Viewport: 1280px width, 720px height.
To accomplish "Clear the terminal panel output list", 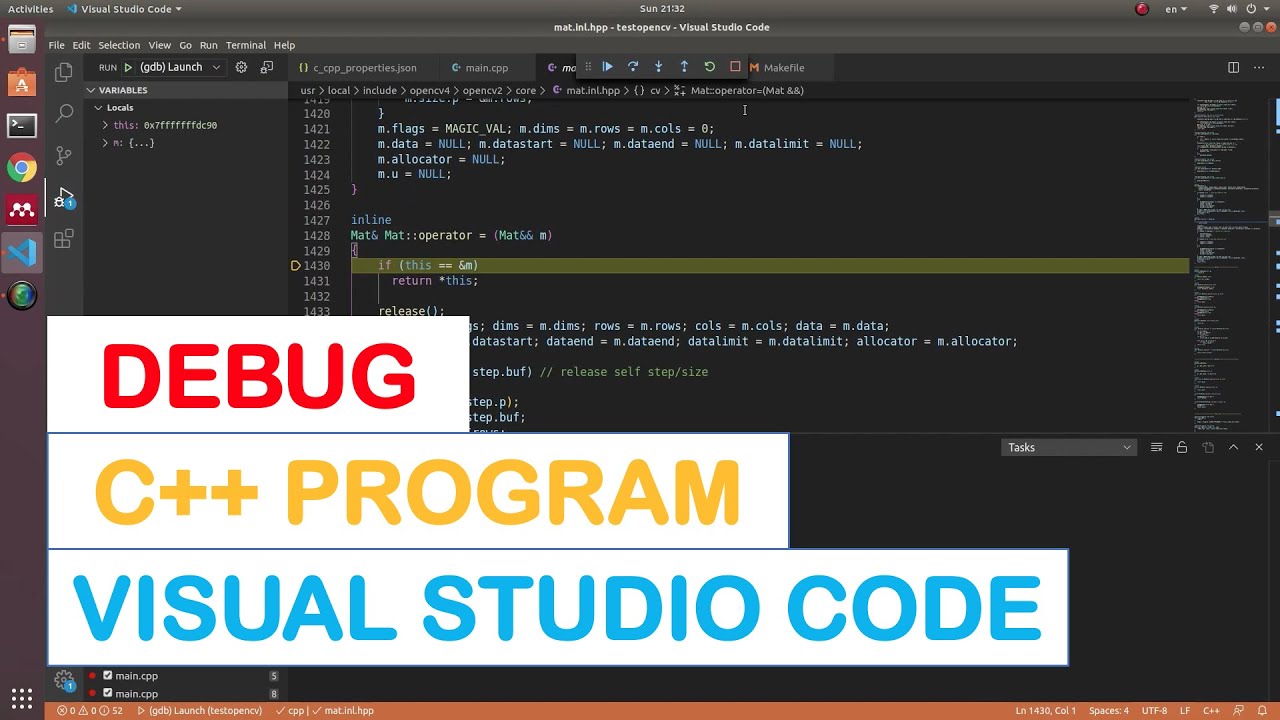I will (1156, 447).
